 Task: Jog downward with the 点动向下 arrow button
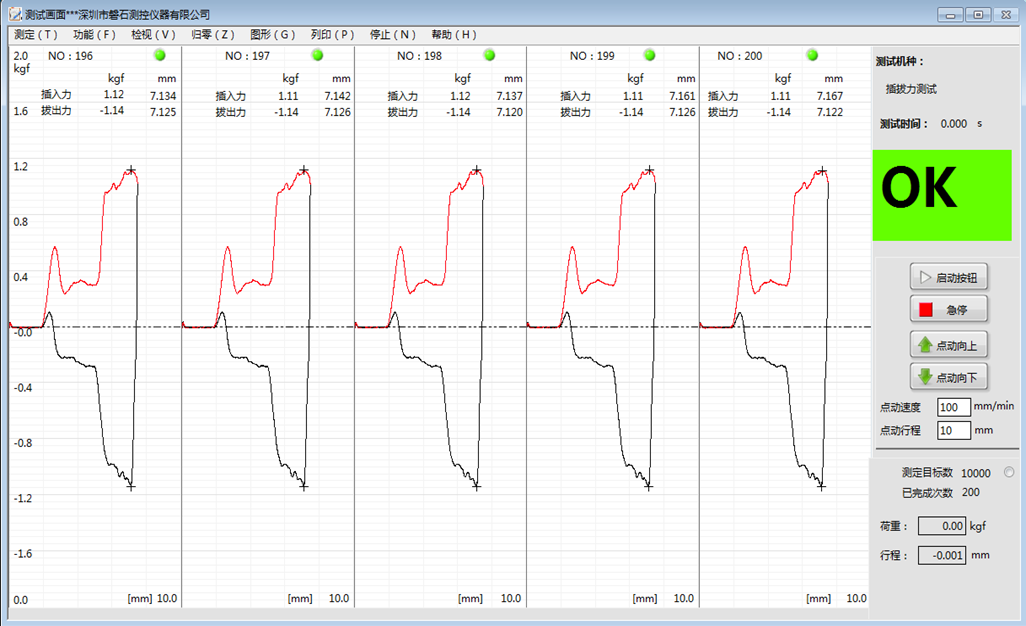[948, 377]
